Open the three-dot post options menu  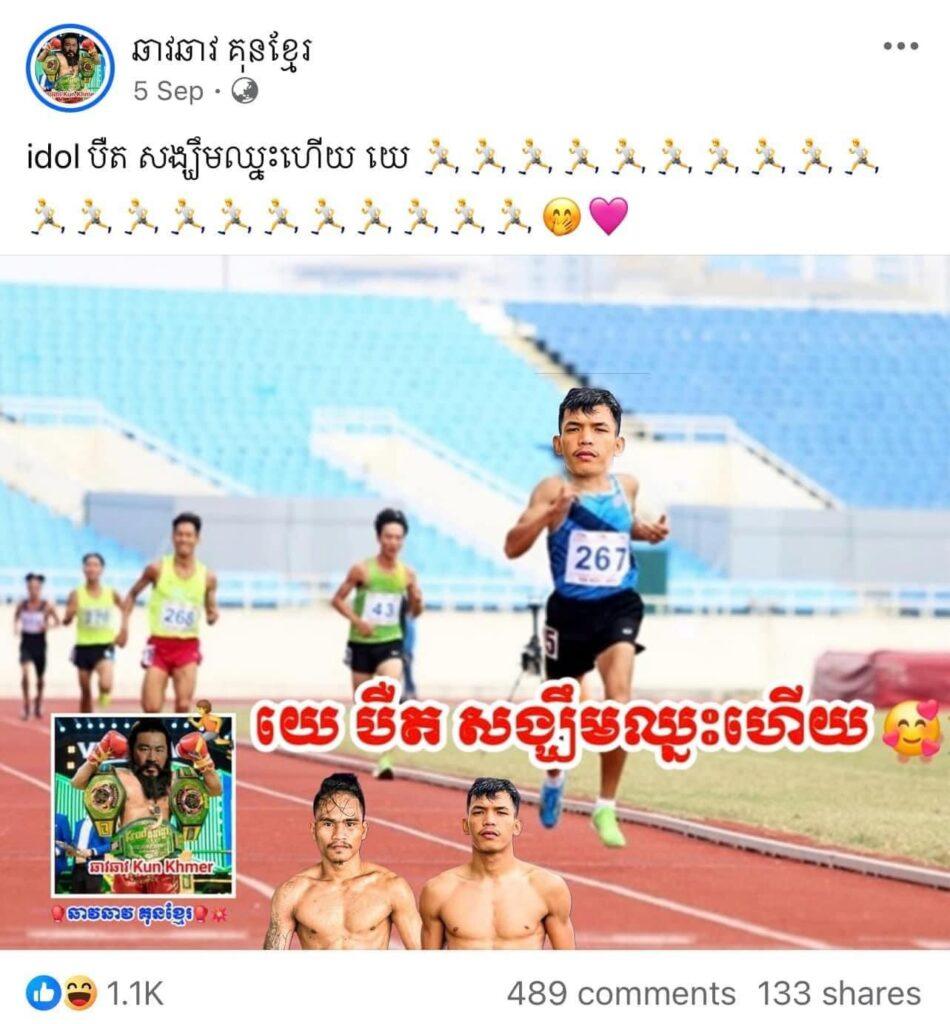pyautogui.click(x=900, y=46)
